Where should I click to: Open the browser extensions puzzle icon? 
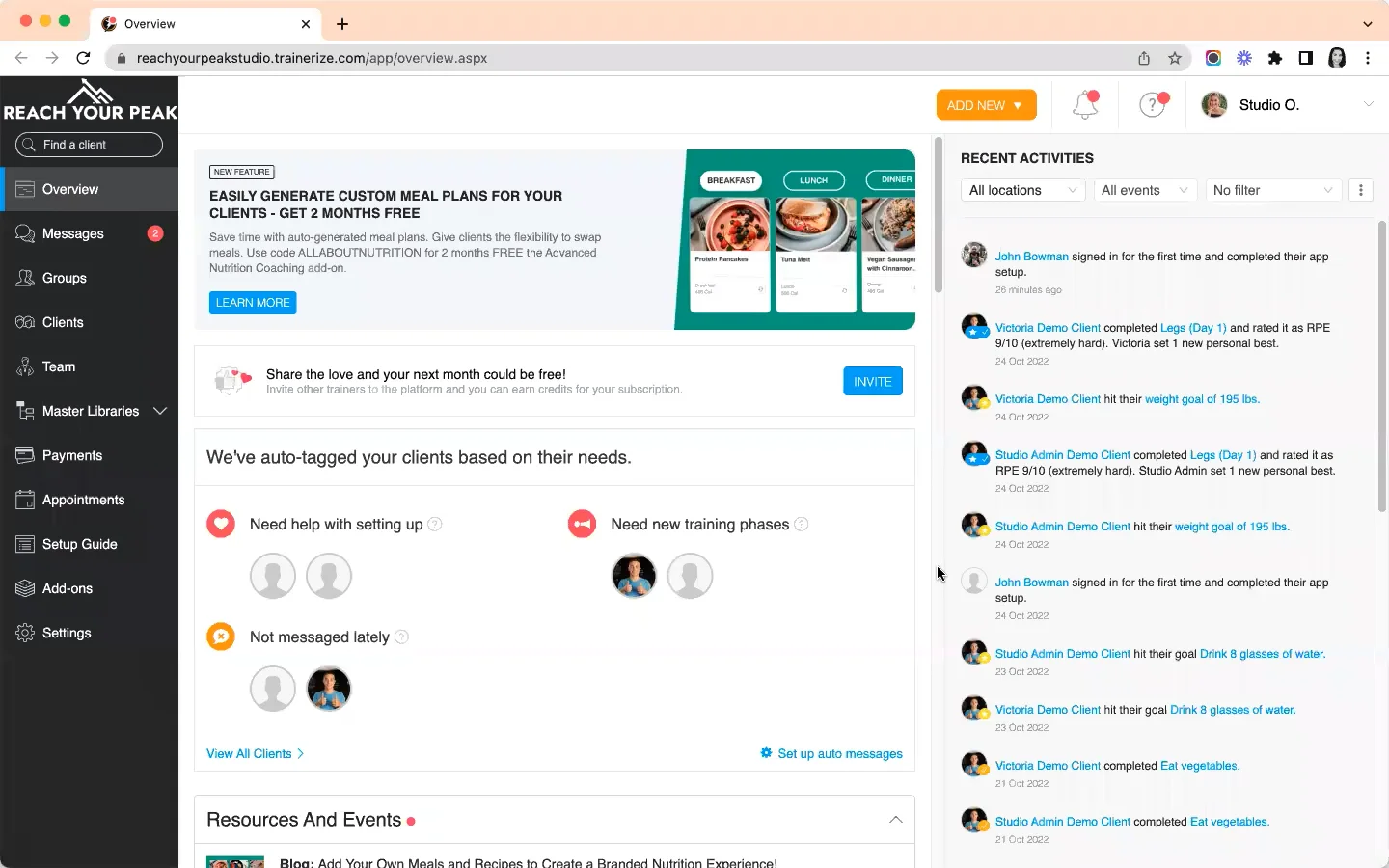[1275, 58]
